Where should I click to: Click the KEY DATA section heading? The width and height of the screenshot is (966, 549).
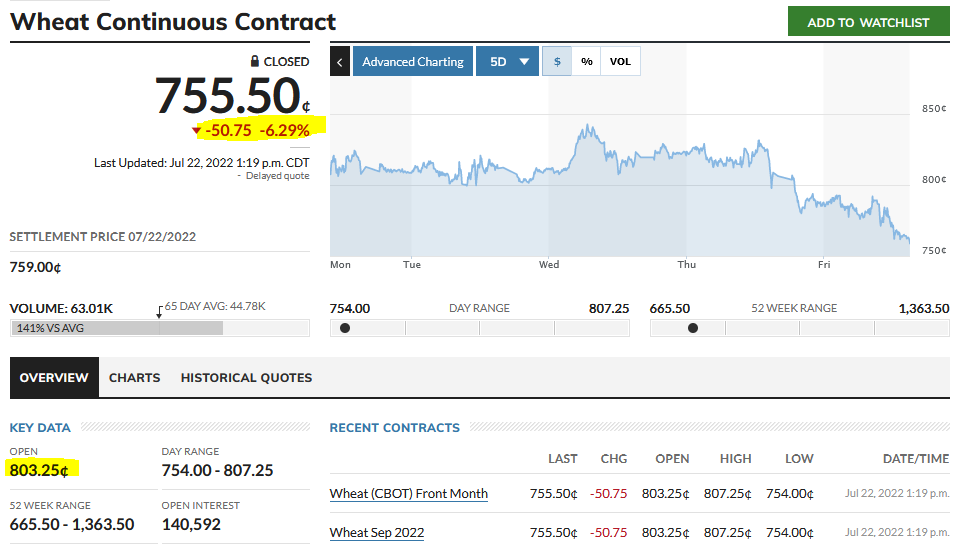click(40, 428)
